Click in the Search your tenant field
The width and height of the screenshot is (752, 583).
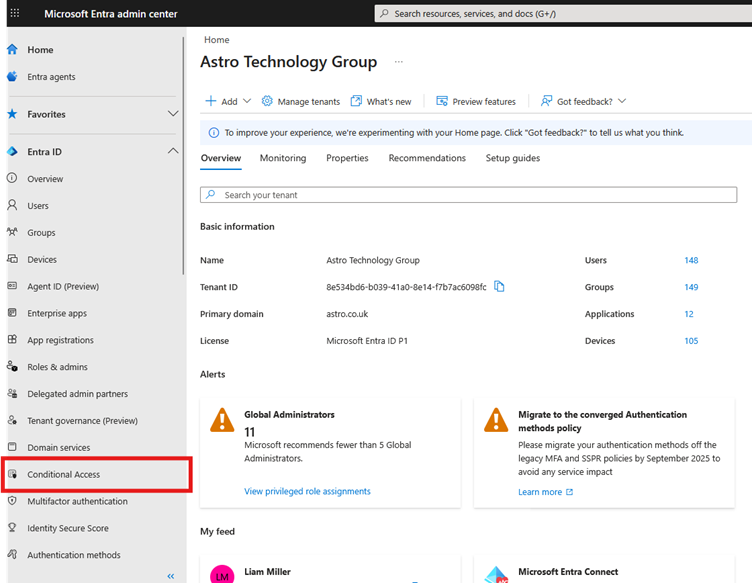tap(469, 195)
